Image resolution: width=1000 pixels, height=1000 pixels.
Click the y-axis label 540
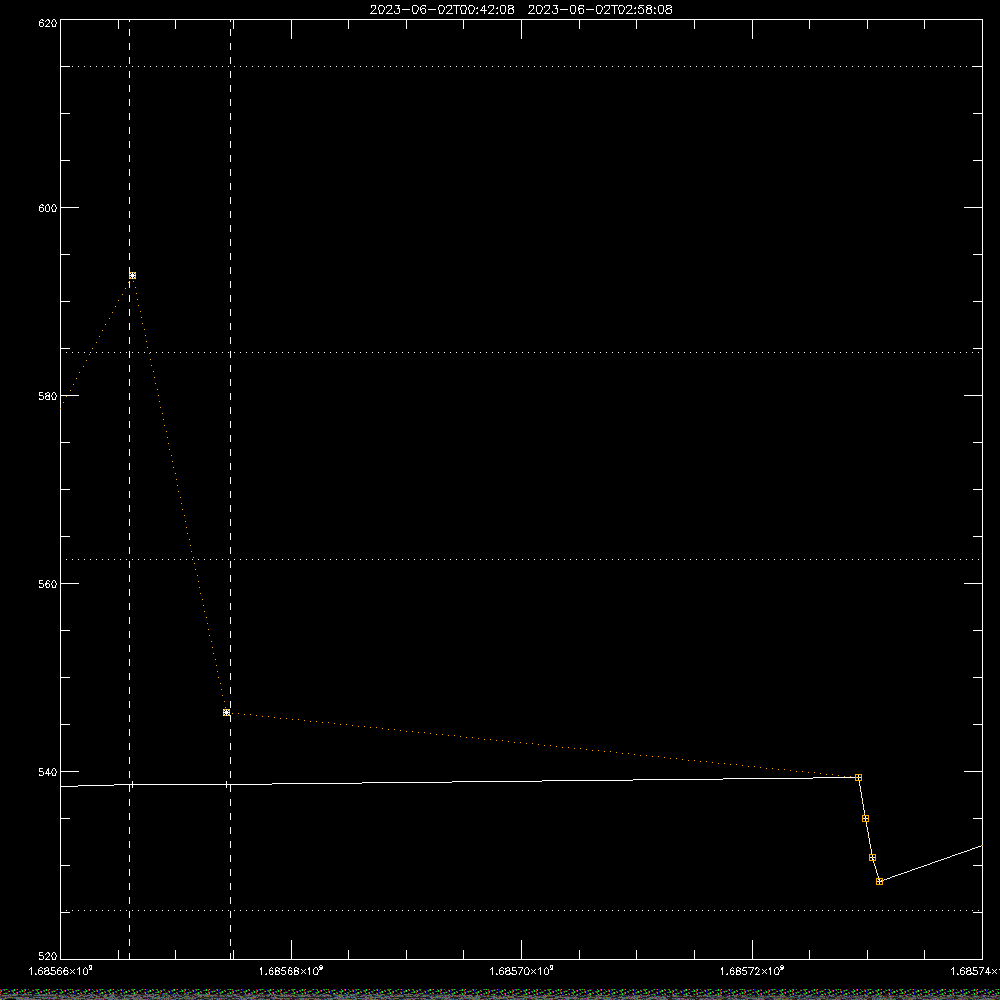48,772
